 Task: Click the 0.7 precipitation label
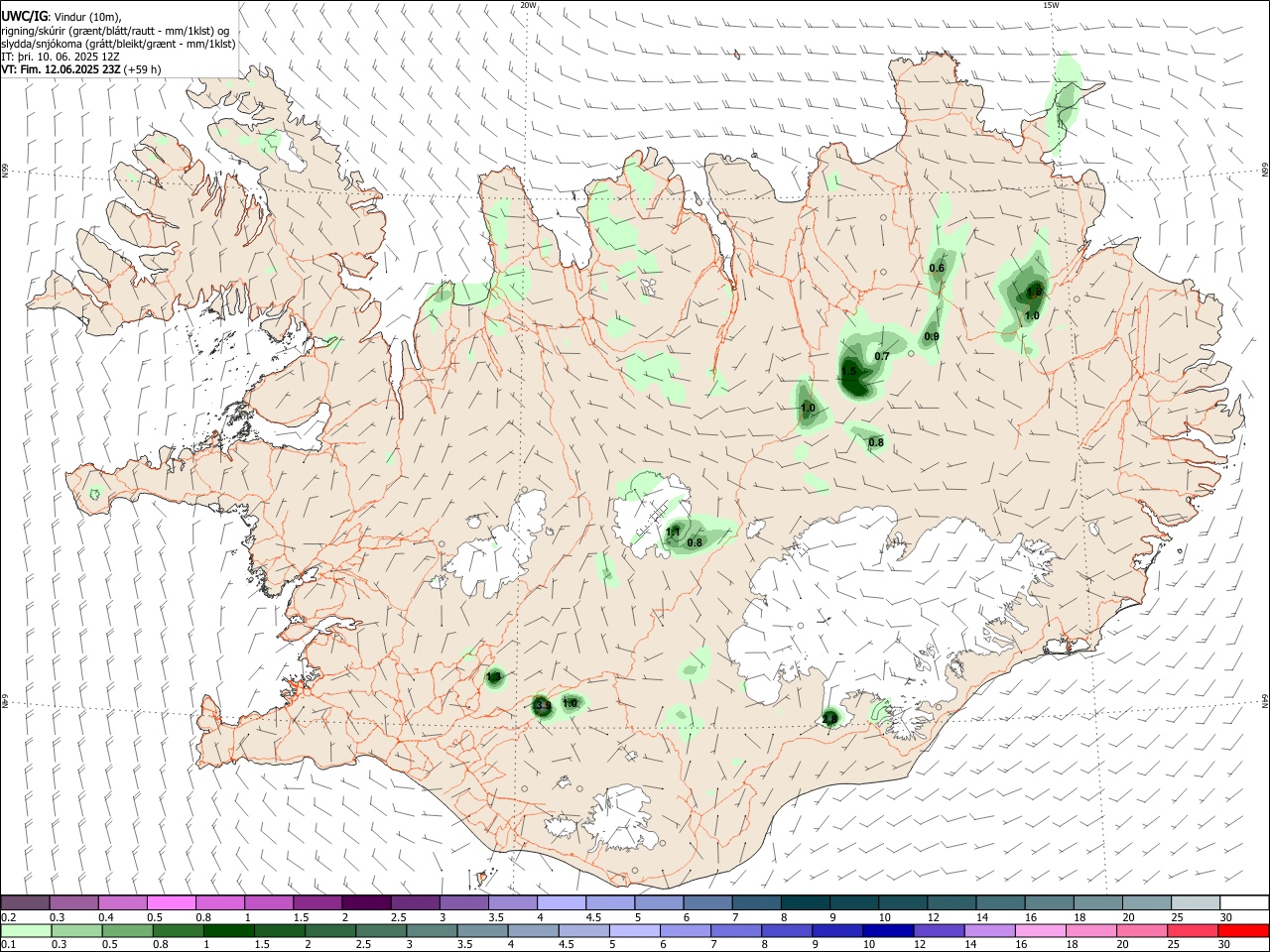(x=882, y=356)
